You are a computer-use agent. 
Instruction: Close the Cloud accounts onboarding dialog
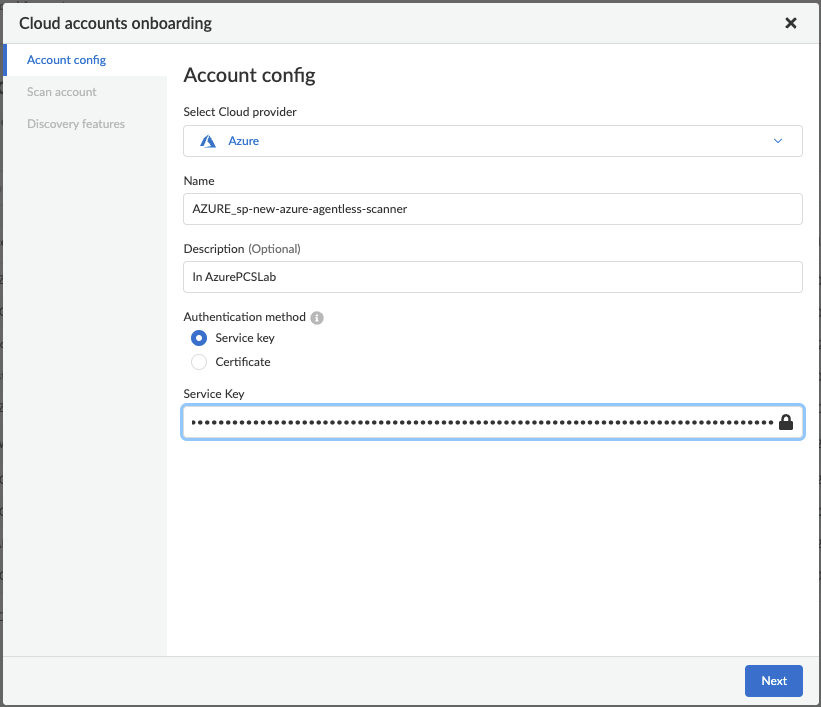pos(790,23)
